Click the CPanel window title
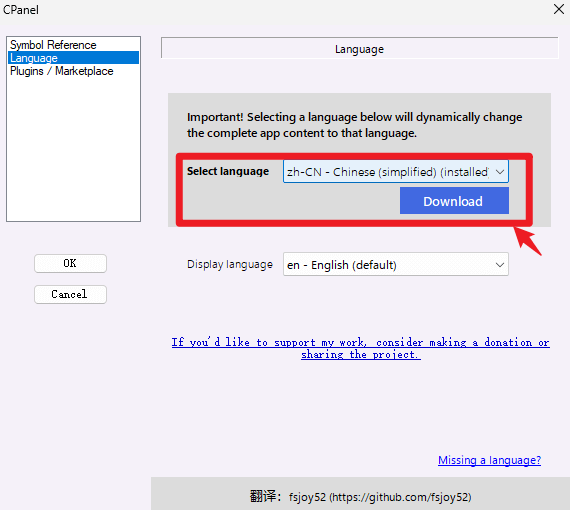570x510 pixels. [x=21, y=10]
